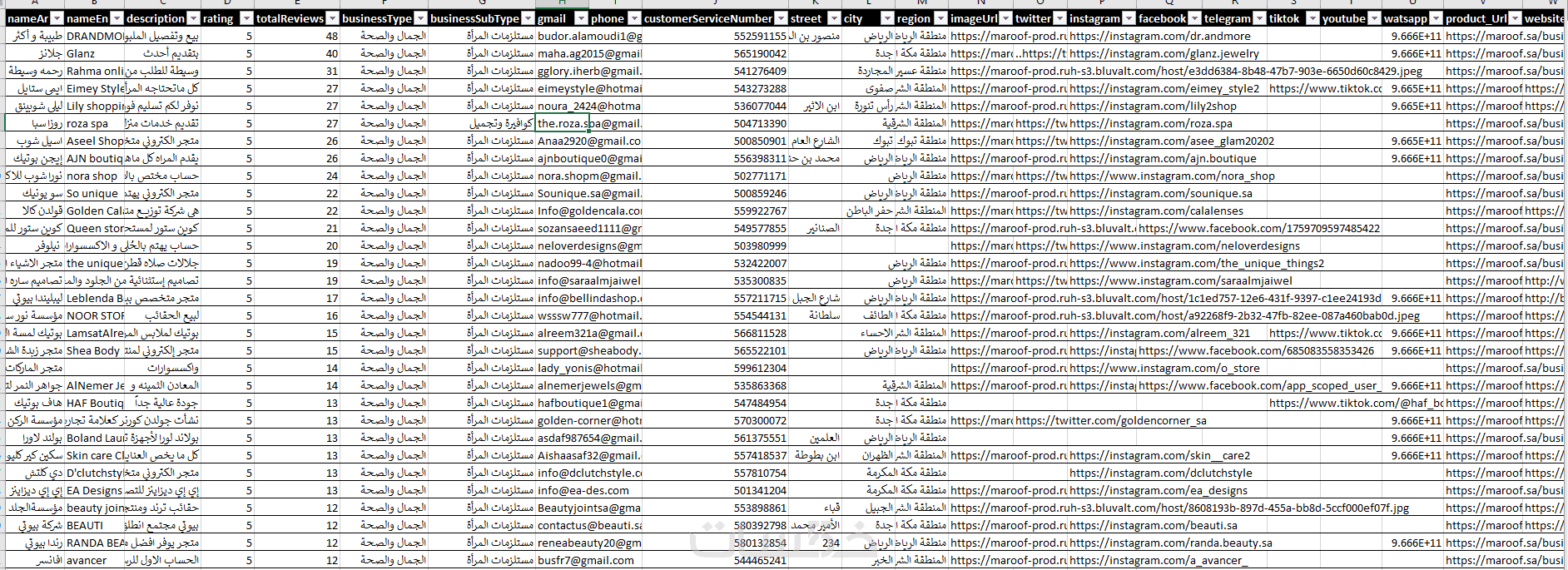Select the phone cell 552591155
This screenshot has width=1568, height=570.
click(716, 36)
